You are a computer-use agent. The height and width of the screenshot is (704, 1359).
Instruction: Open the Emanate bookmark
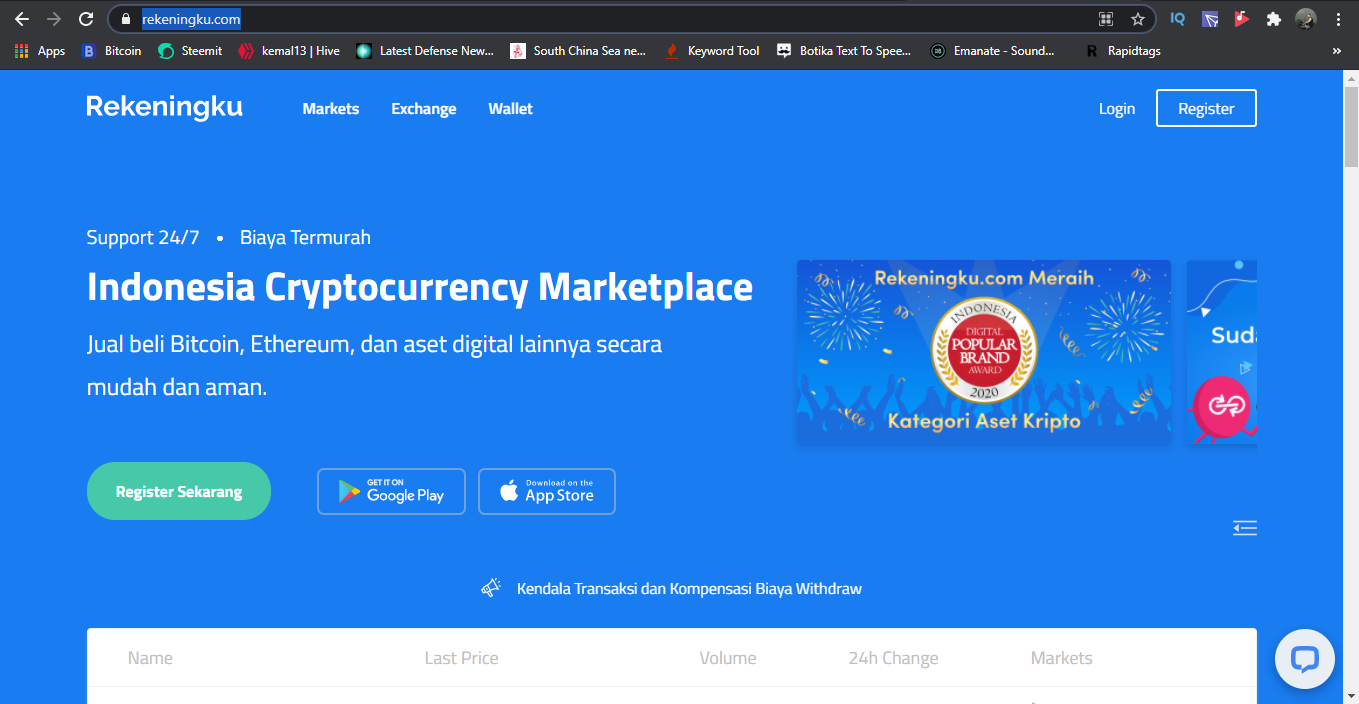(x=993, y=51)
